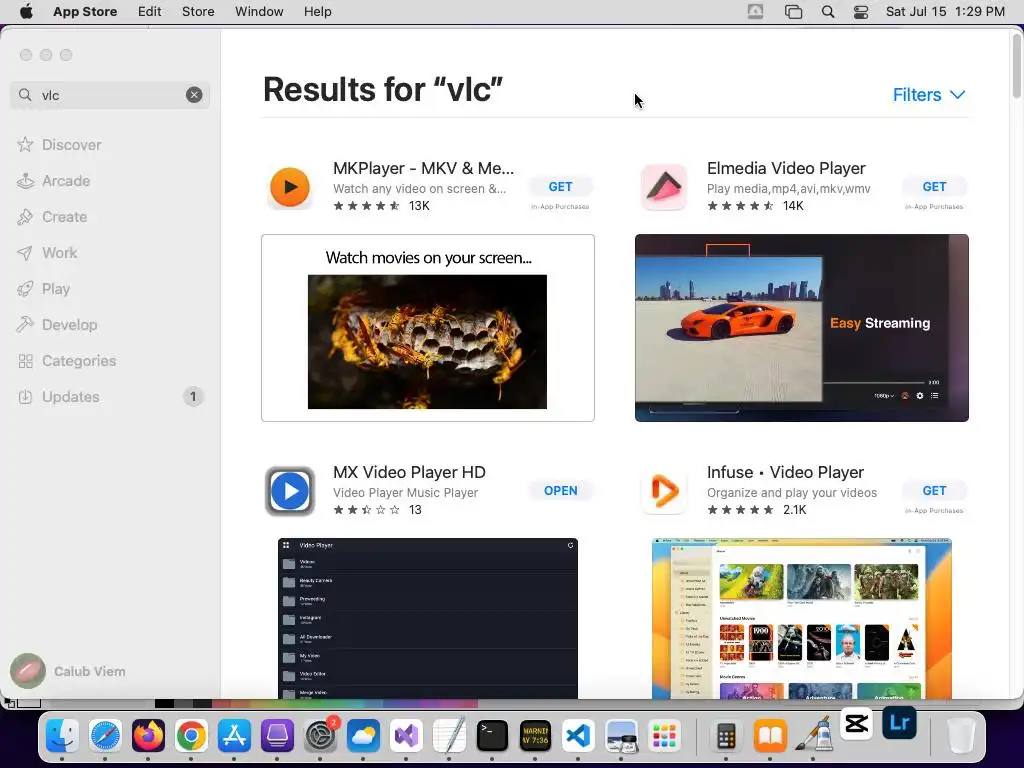
Task: View MX Video Player dark screenshot
Action: 428,618
